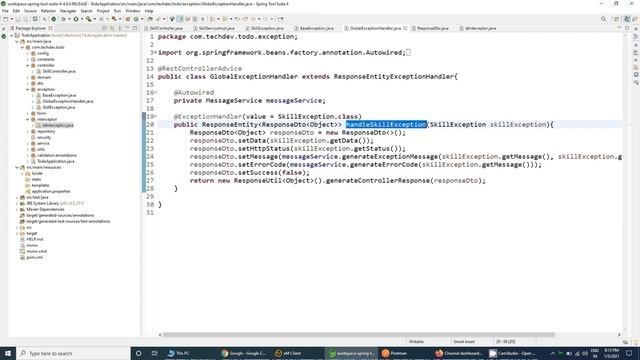This screenshot has height=360, width=640.
Task: Select the Java perspective icon
Action: coord(627,19)
